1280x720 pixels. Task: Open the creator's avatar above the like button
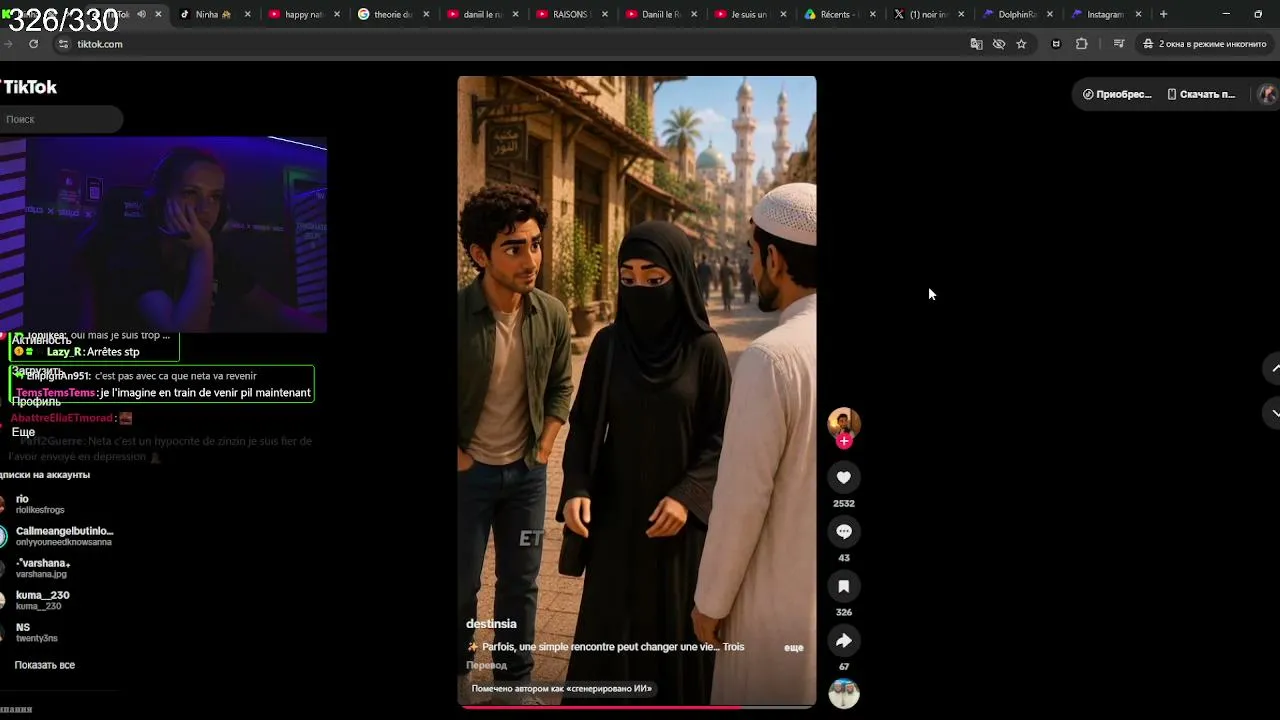[x=844, y=422]
